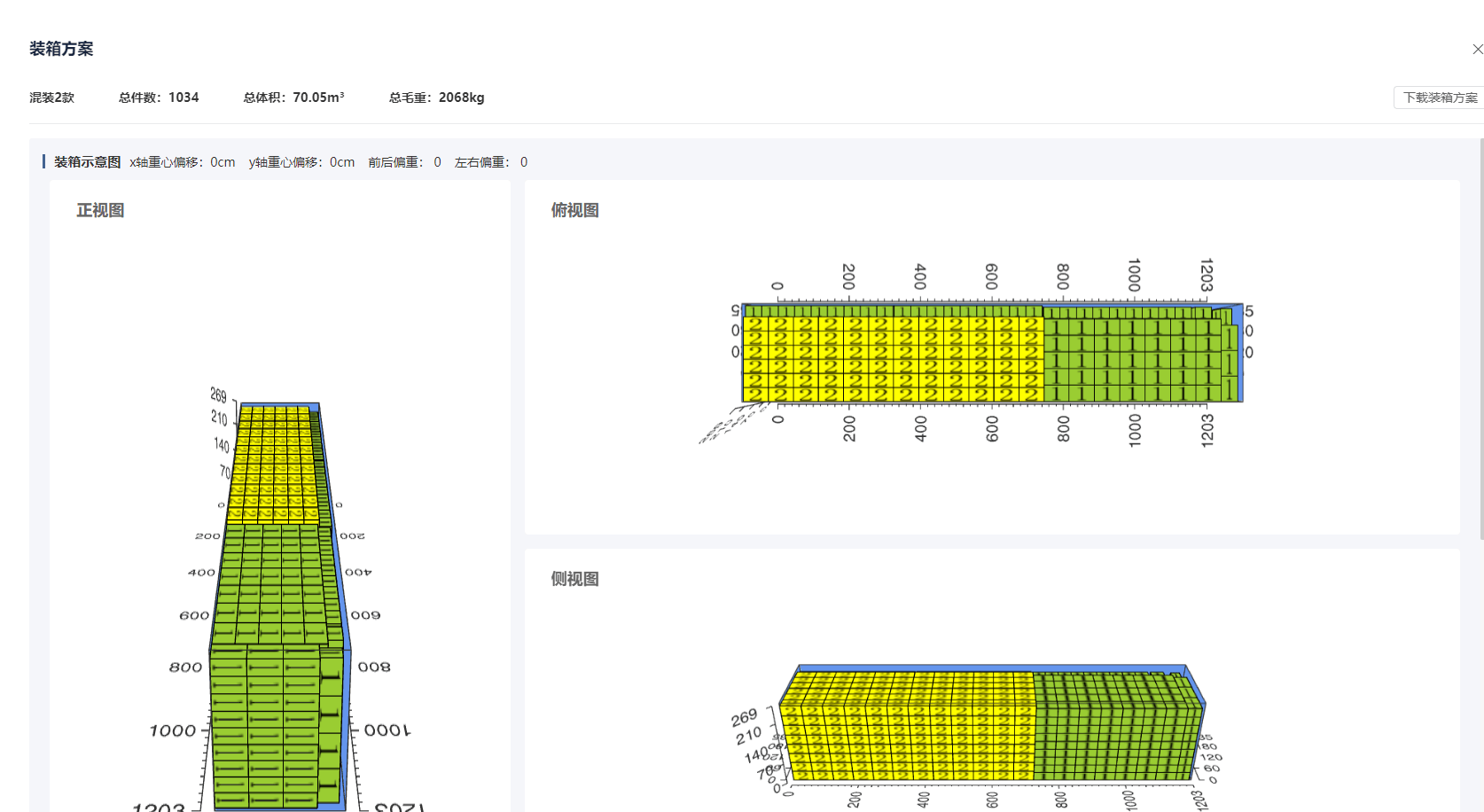Select the 混装2款 label

(51, 98)
